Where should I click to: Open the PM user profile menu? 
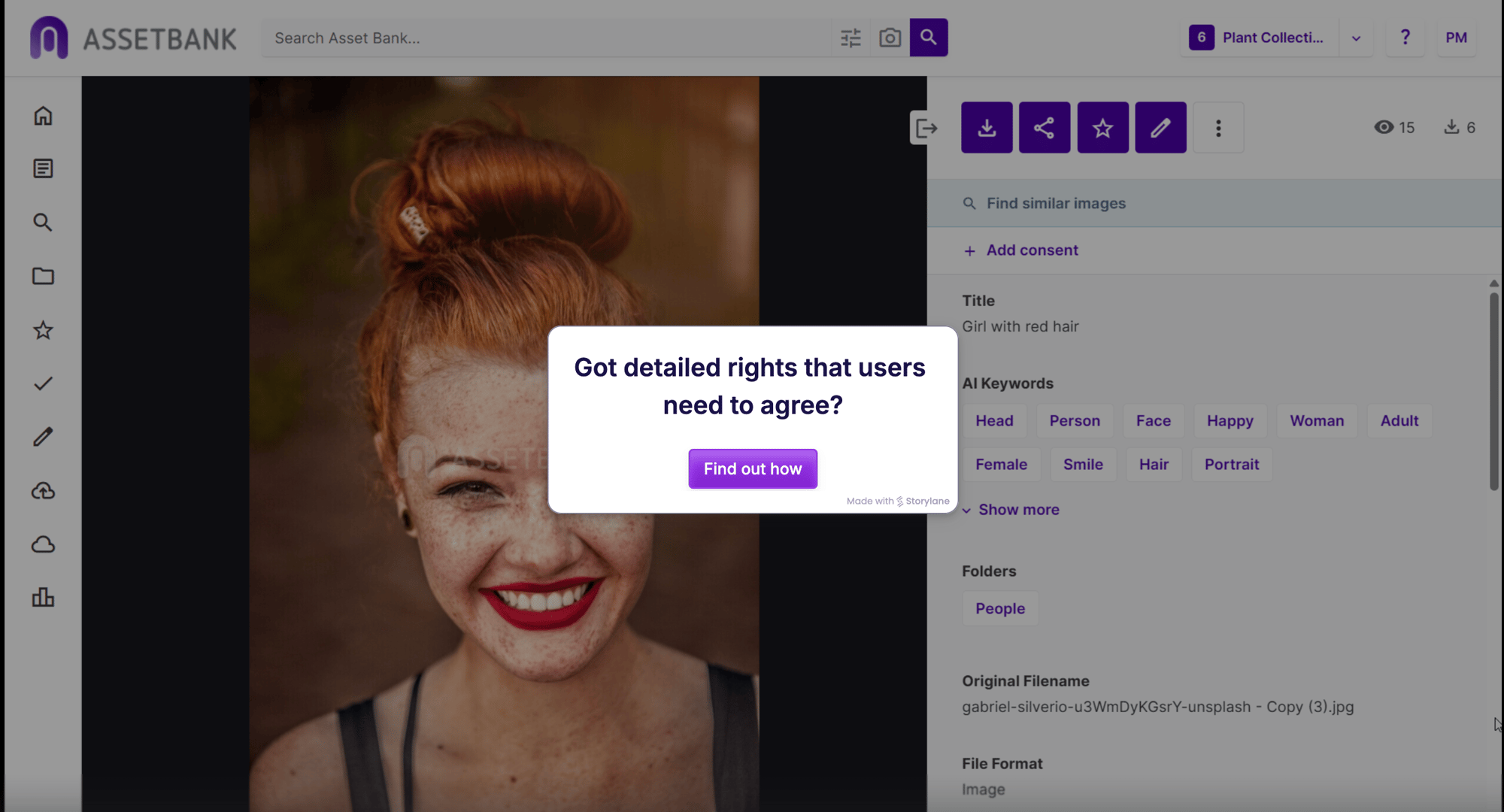click(x=1456, y=38)
